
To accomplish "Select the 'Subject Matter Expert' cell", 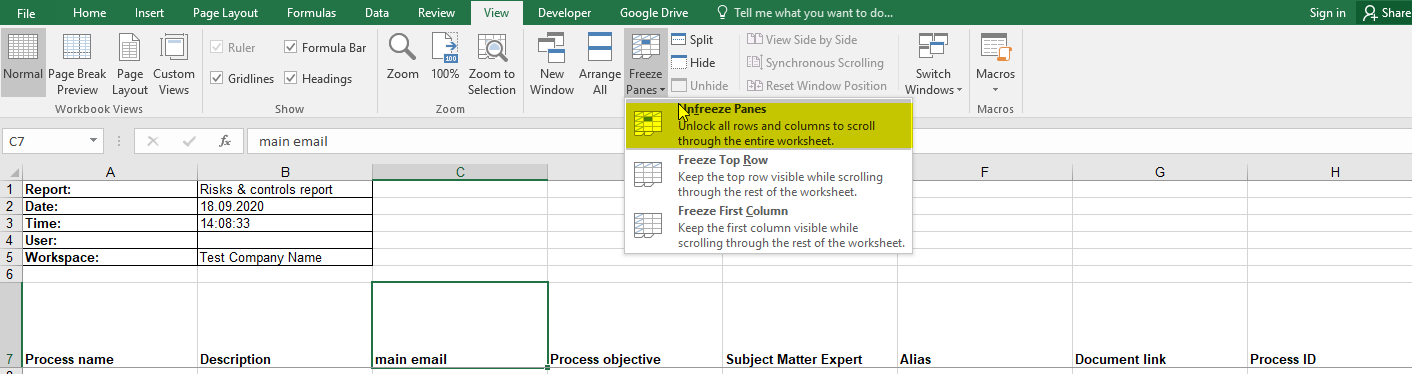I will point(810,325).
